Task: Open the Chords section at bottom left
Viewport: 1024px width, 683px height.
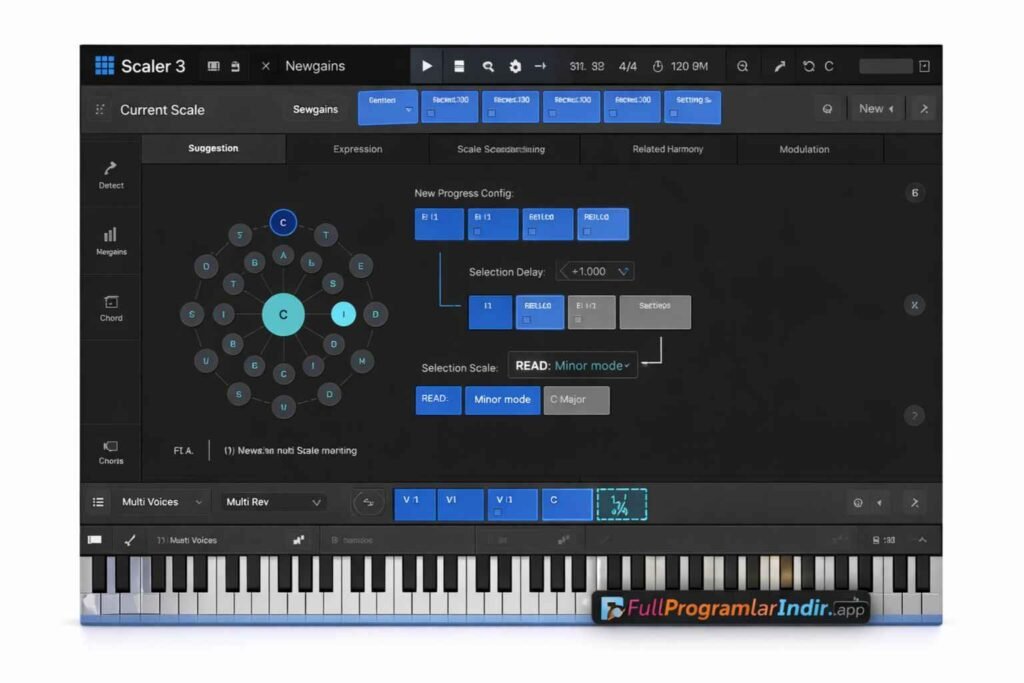Action: [x=110, y=452]
